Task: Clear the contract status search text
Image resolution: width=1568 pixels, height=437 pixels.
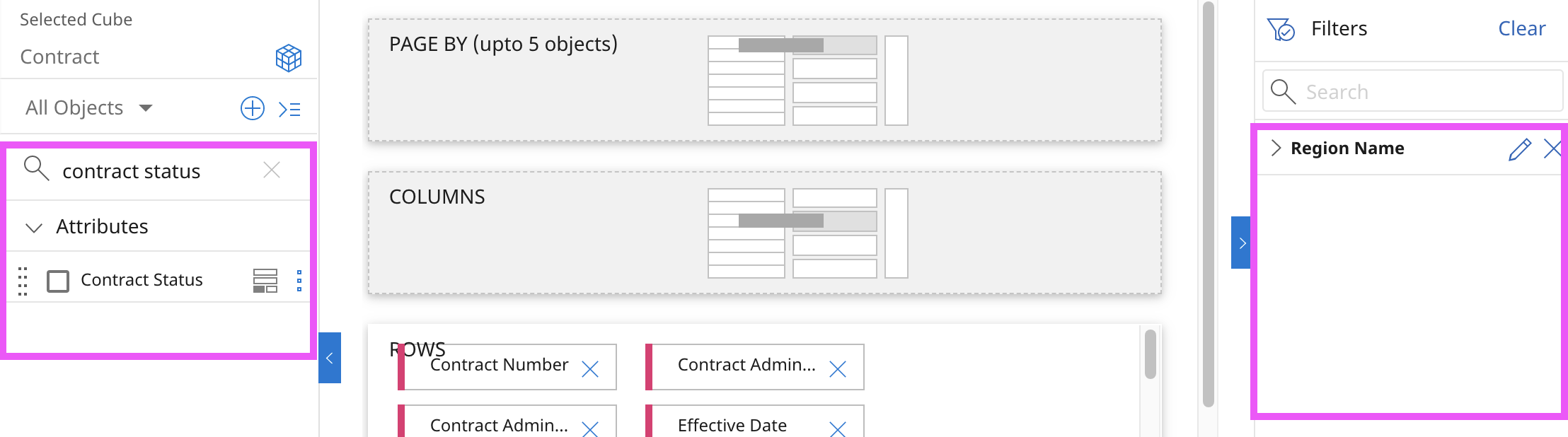Action: click(272, 170)
